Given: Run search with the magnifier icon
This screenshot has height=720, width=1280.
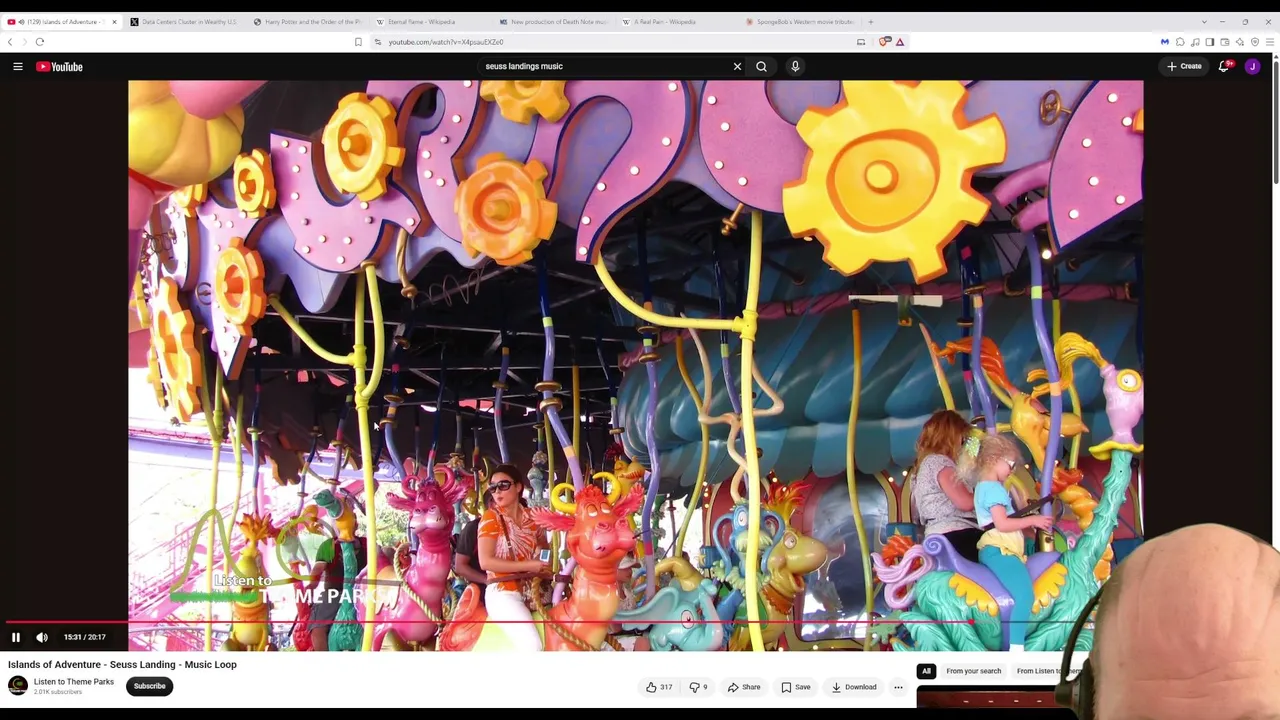Looking at the screenshot, I should 761,66.
